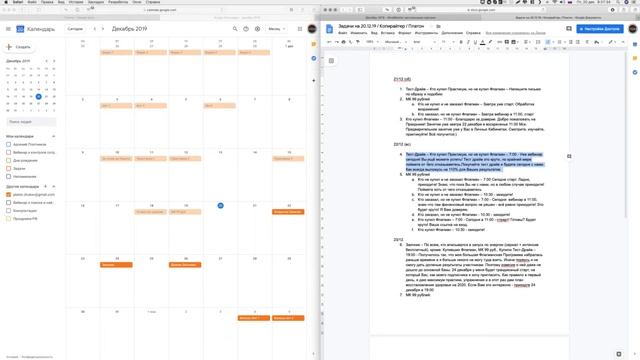Click the highlight color pen in Docs toolbar
Viewport: 640px width, 360px height.
click(x=490, y=42)
